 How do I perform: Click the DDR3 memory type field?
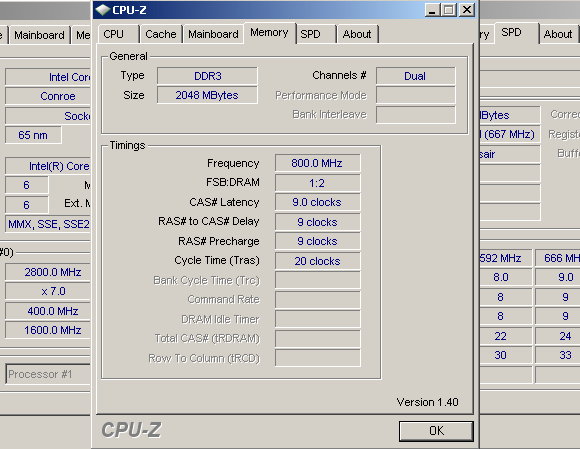point(207,76)
